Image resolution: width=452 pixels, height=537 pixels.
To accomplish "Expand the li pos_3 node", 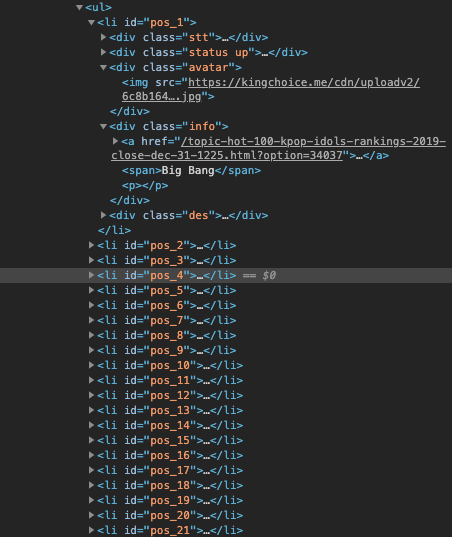I will tap(91, 260).
